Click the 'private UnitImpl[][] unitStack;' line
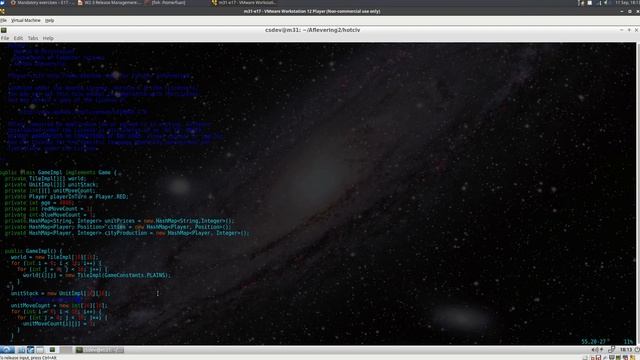 point(51,184)
